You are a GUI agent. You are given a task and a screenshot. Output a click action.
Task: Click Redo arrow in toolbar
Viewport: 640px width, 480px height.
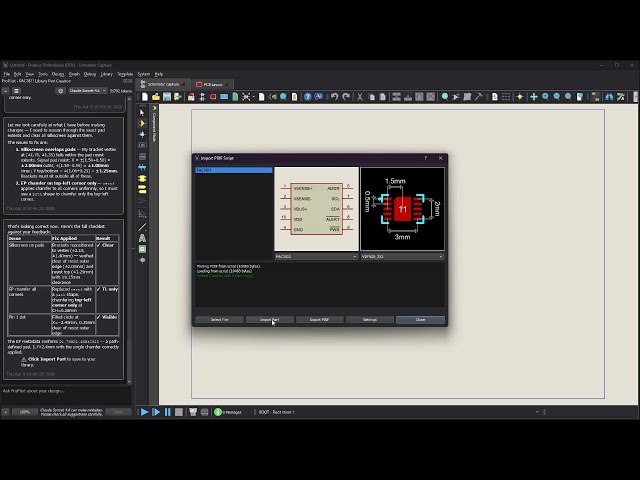point(346,97)
